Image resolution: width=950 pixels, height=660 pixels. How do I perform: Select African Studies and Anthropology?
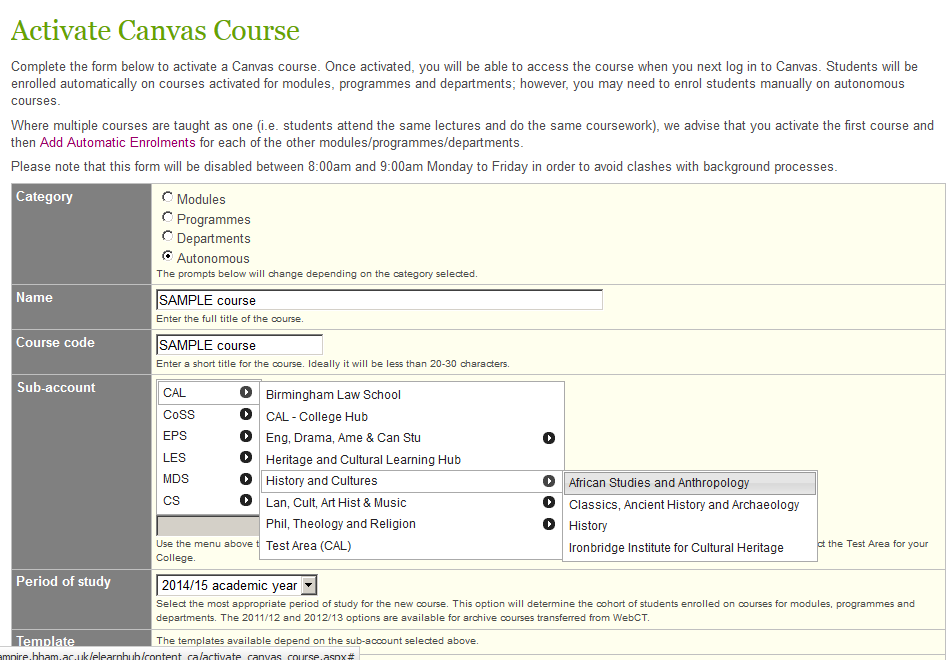point(659,483)
